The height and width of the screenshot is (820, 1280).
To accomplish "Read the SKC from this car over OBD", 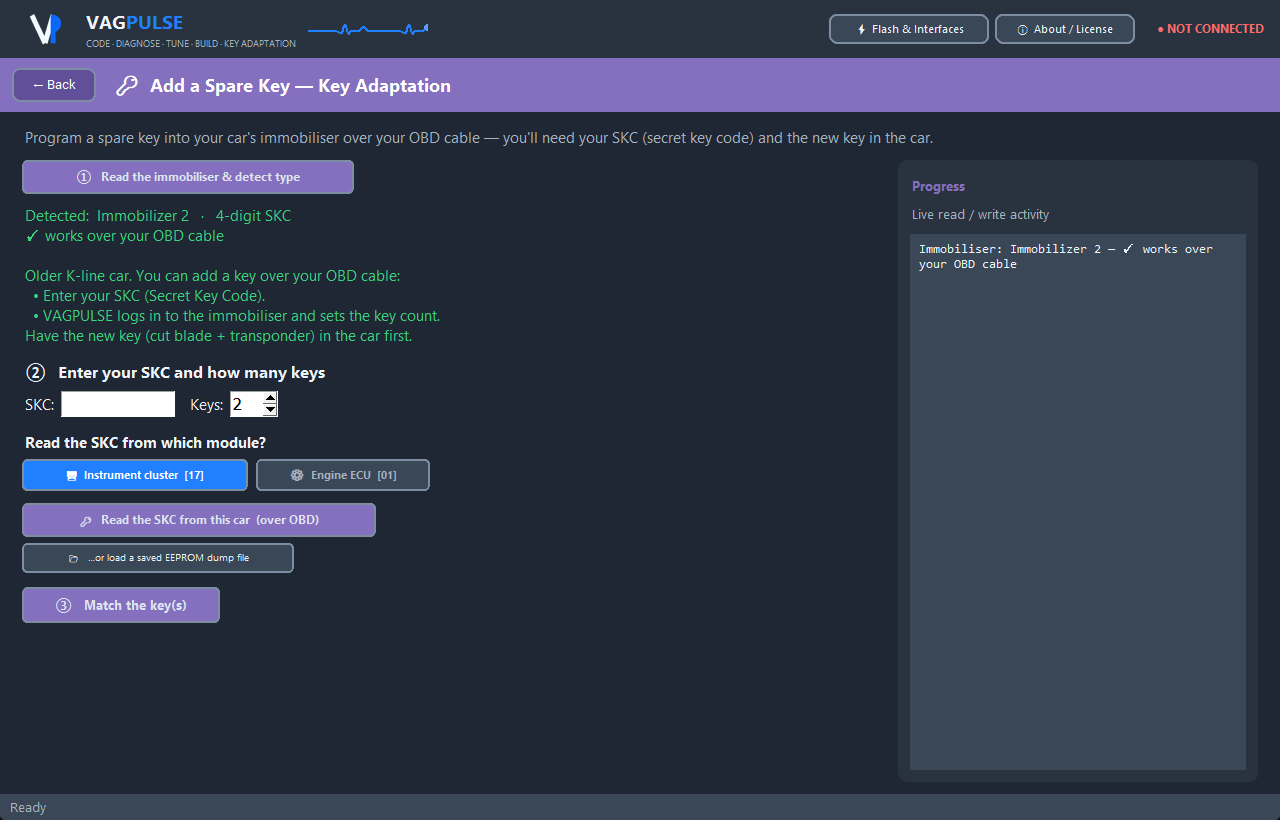I will click(x=199, y=520).
